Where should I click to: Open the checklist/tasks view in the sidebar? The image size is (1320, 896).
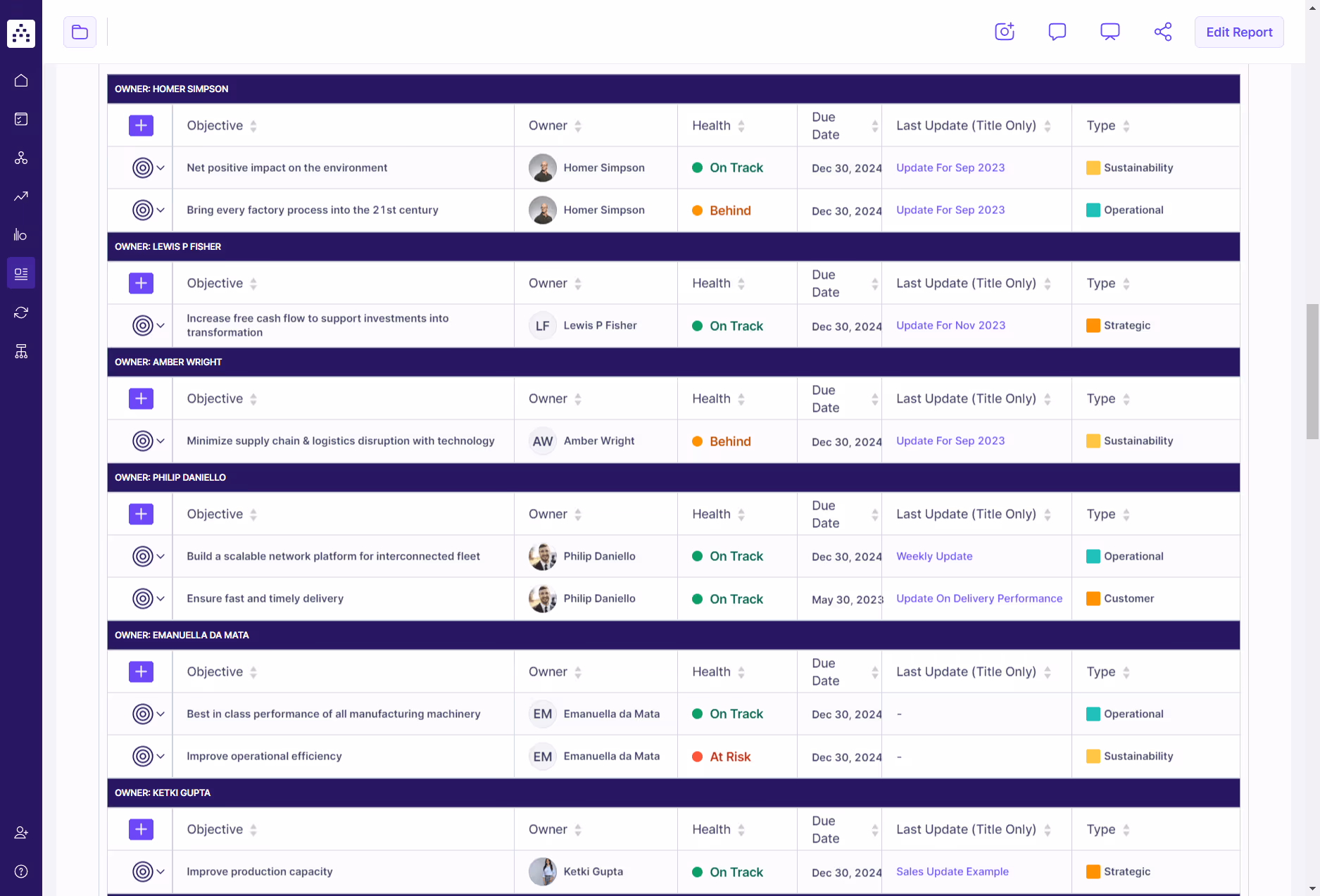pyautogui.click(x=20, y=119)
